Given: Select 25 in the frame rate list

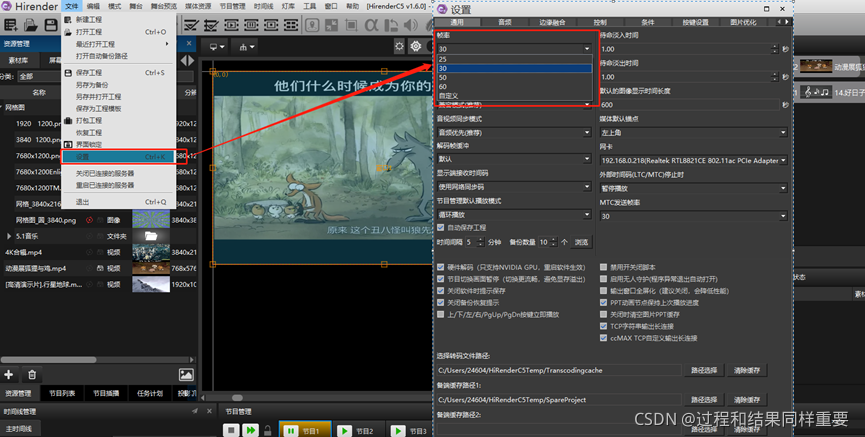Looking at the screenshot, I should coord(514,59).
